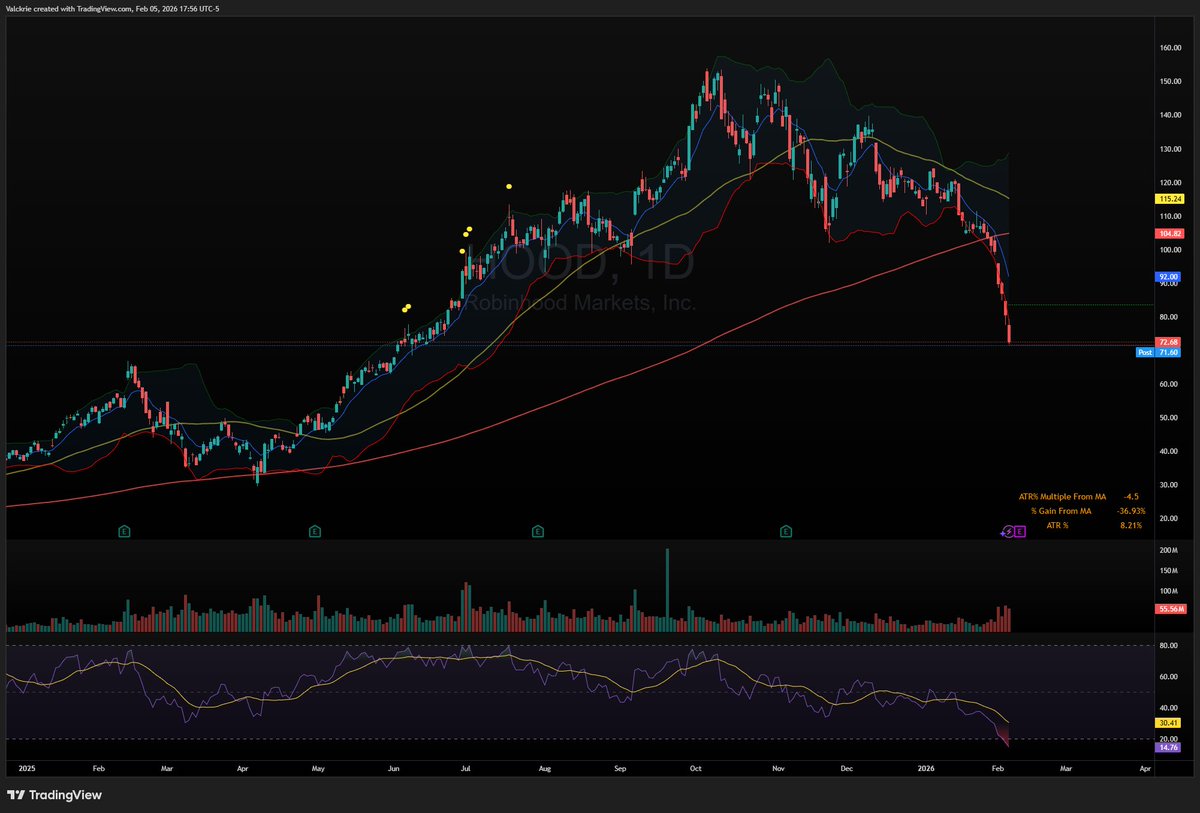Screen dimensions: 1200x813
Task: Click the '-4.5' ATR multiple value
Action: point(1132,495)
